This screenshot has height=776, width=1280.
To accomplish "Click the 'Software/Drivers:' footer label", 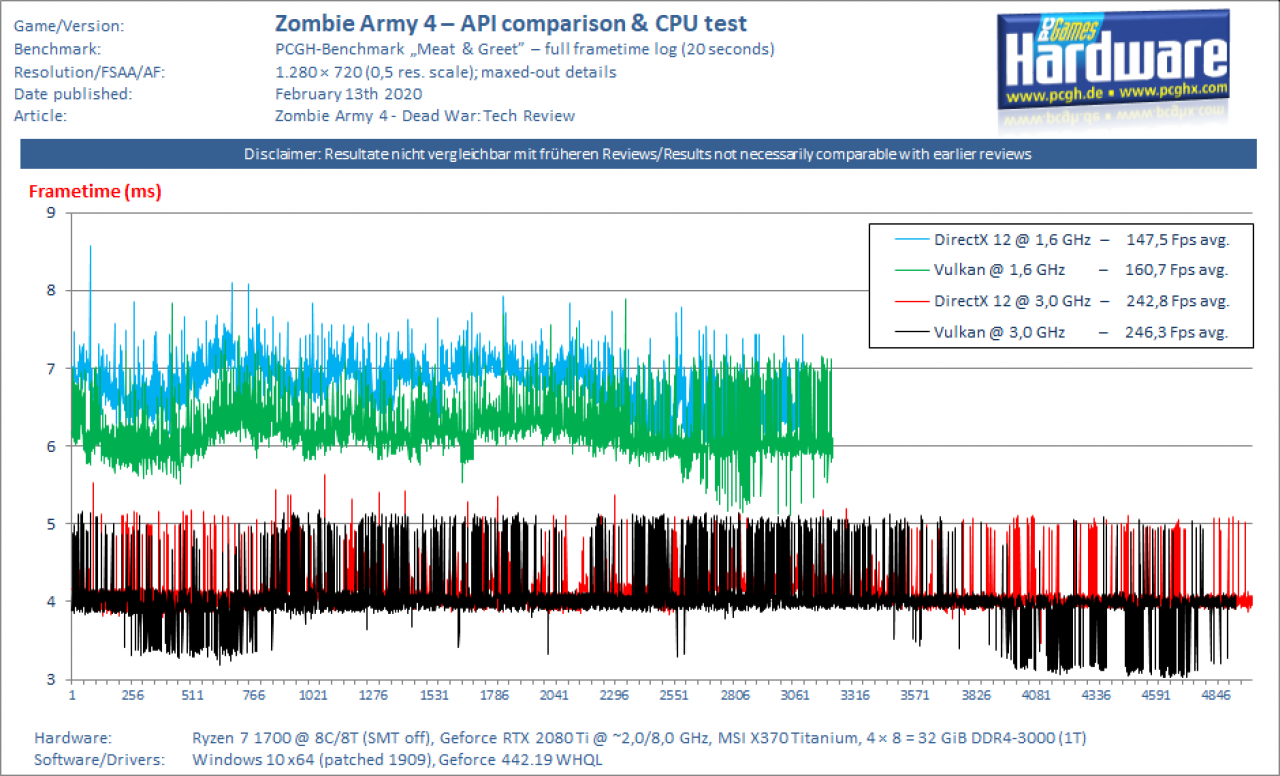I will [98, 761].
